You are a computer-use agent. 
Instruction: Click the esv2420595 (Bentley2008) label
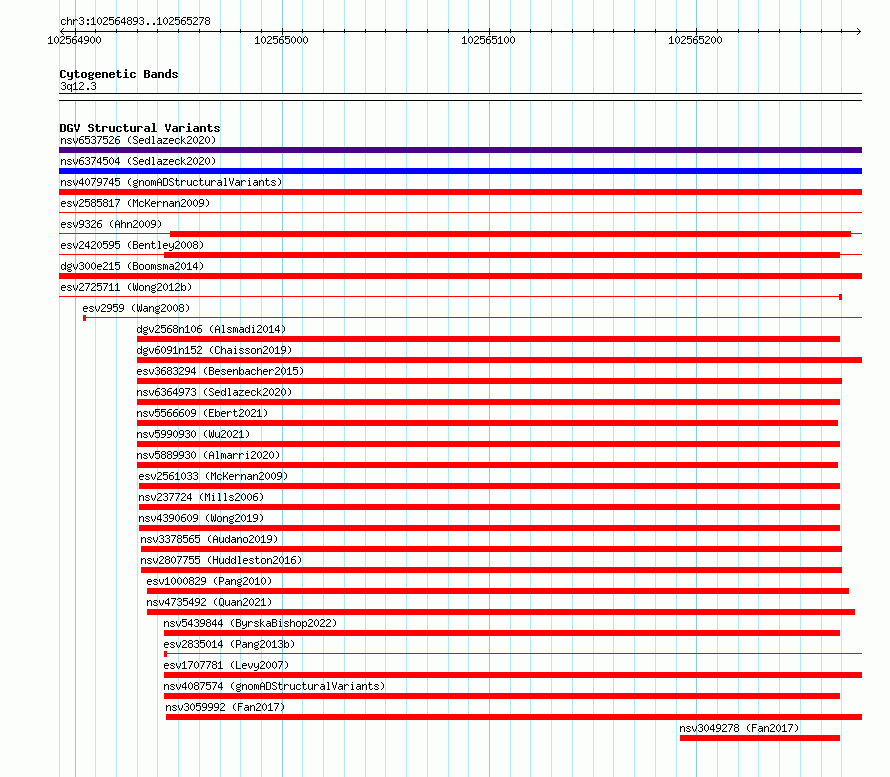pyautogui.click(x=132, y=245)
